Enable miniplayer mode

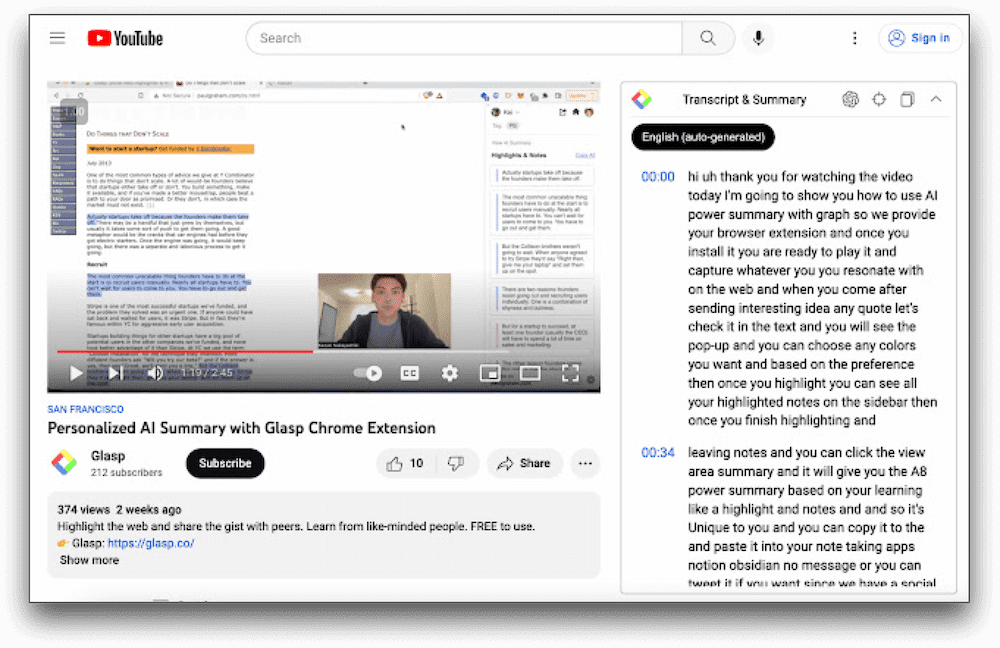(490, 373)
